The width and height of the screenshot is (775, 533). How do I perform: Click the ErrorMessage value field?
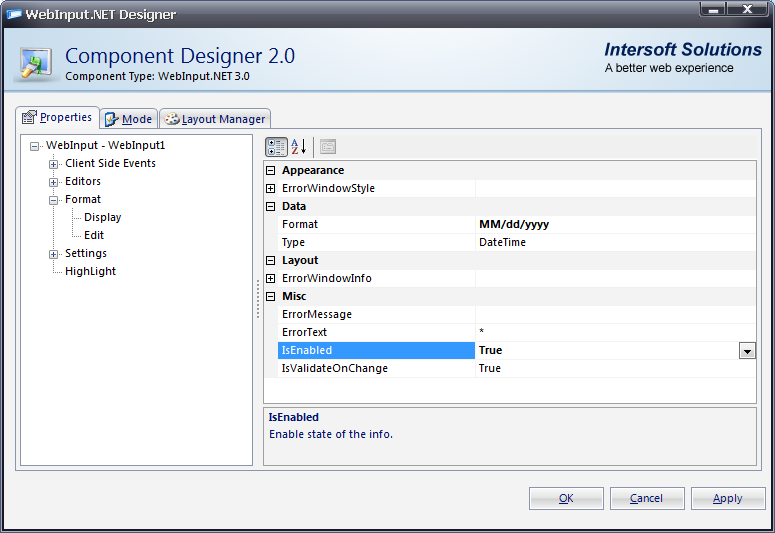(615, 315)
